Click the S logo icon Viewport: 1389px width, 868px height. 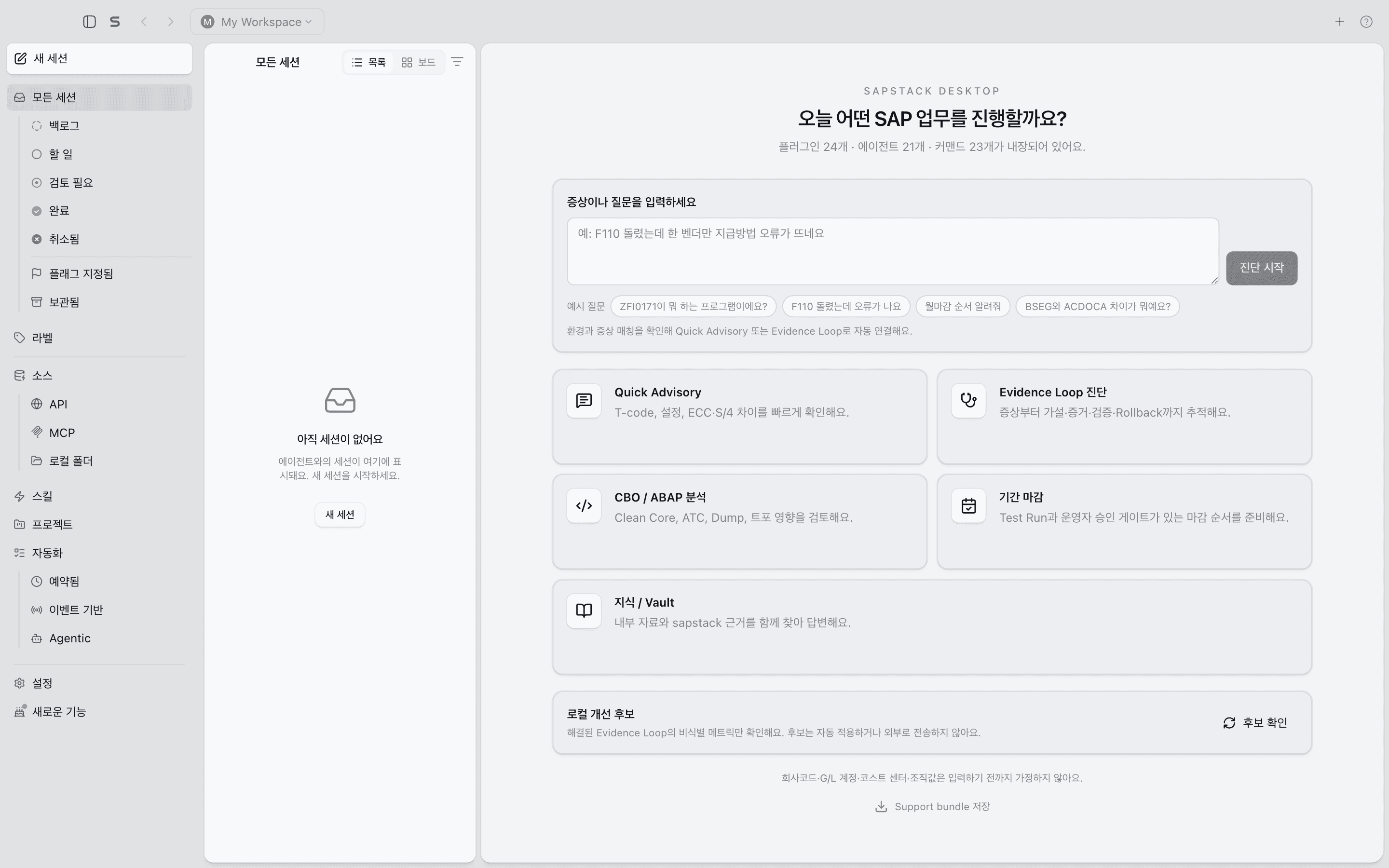coord(115,22)
